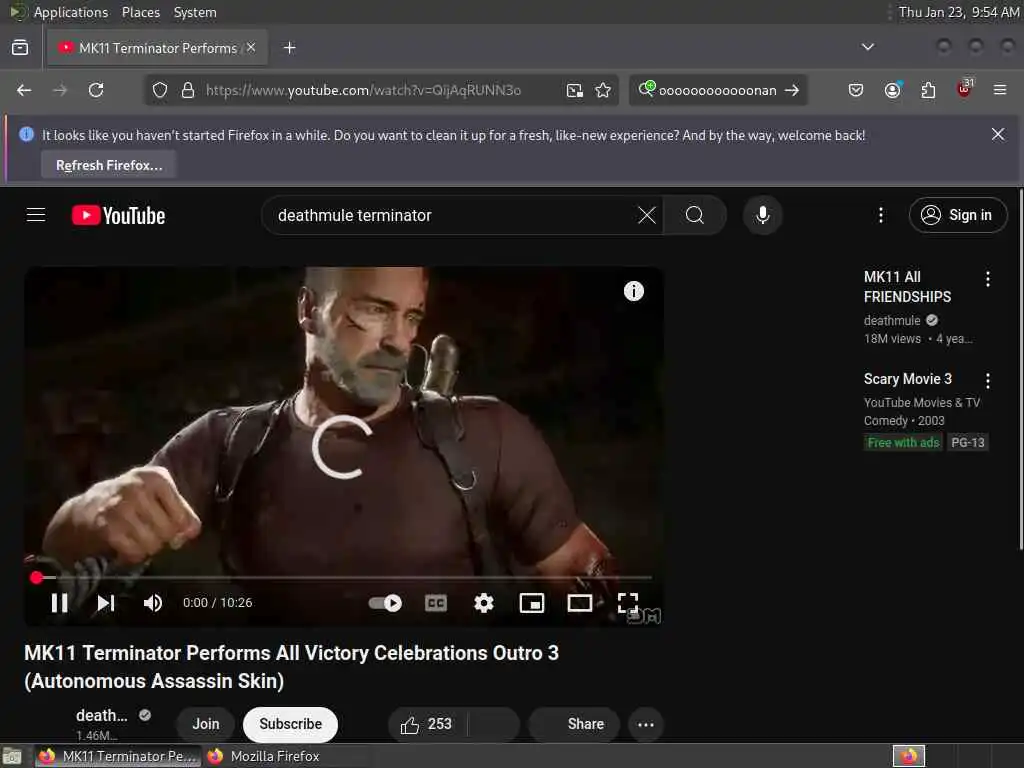The width and height of the screenshot is (1024, 768).
Task: Click the show desktop button in taskbar
Action: pyautogui.click(x=12, y=756)
